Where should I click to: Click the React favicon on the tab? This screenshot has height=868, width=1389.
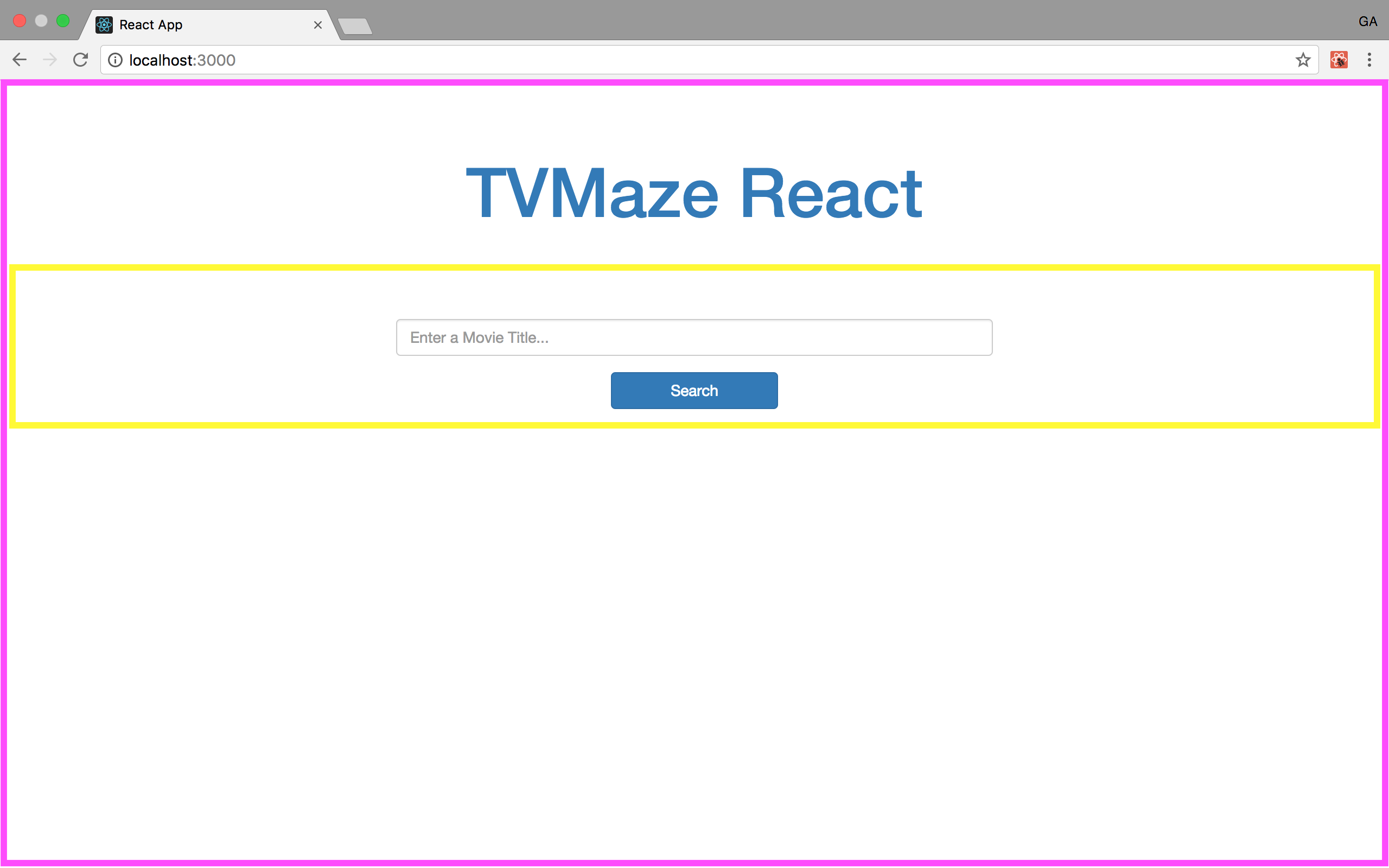tap(104, 25)
